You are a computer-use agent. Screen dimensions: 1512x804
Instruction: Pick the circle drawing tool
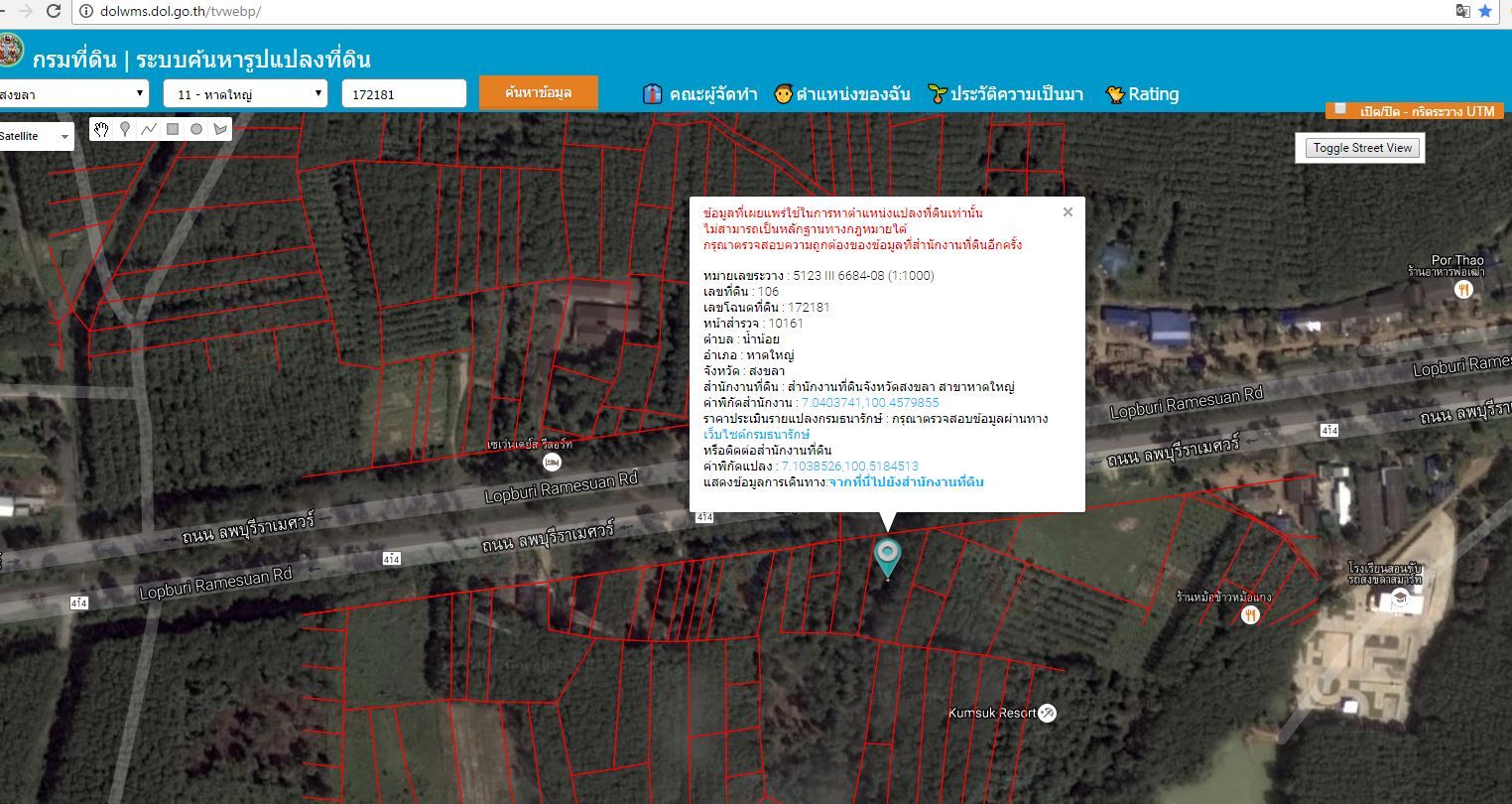[x=196, y=129]
